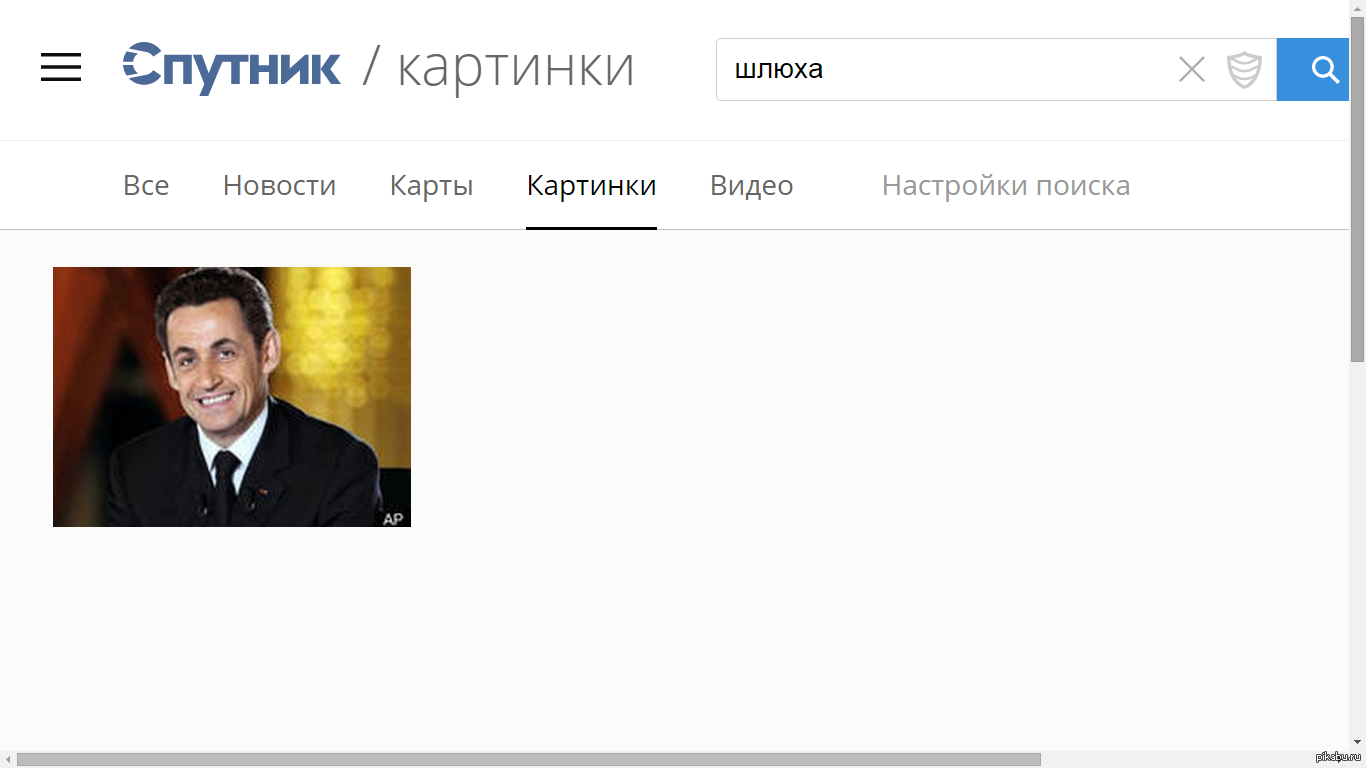Clear the search query with the X icon
Image resolution: width=1366 pixels, height=768 pixels.
pyautogui.click(x=1191, y=70)
